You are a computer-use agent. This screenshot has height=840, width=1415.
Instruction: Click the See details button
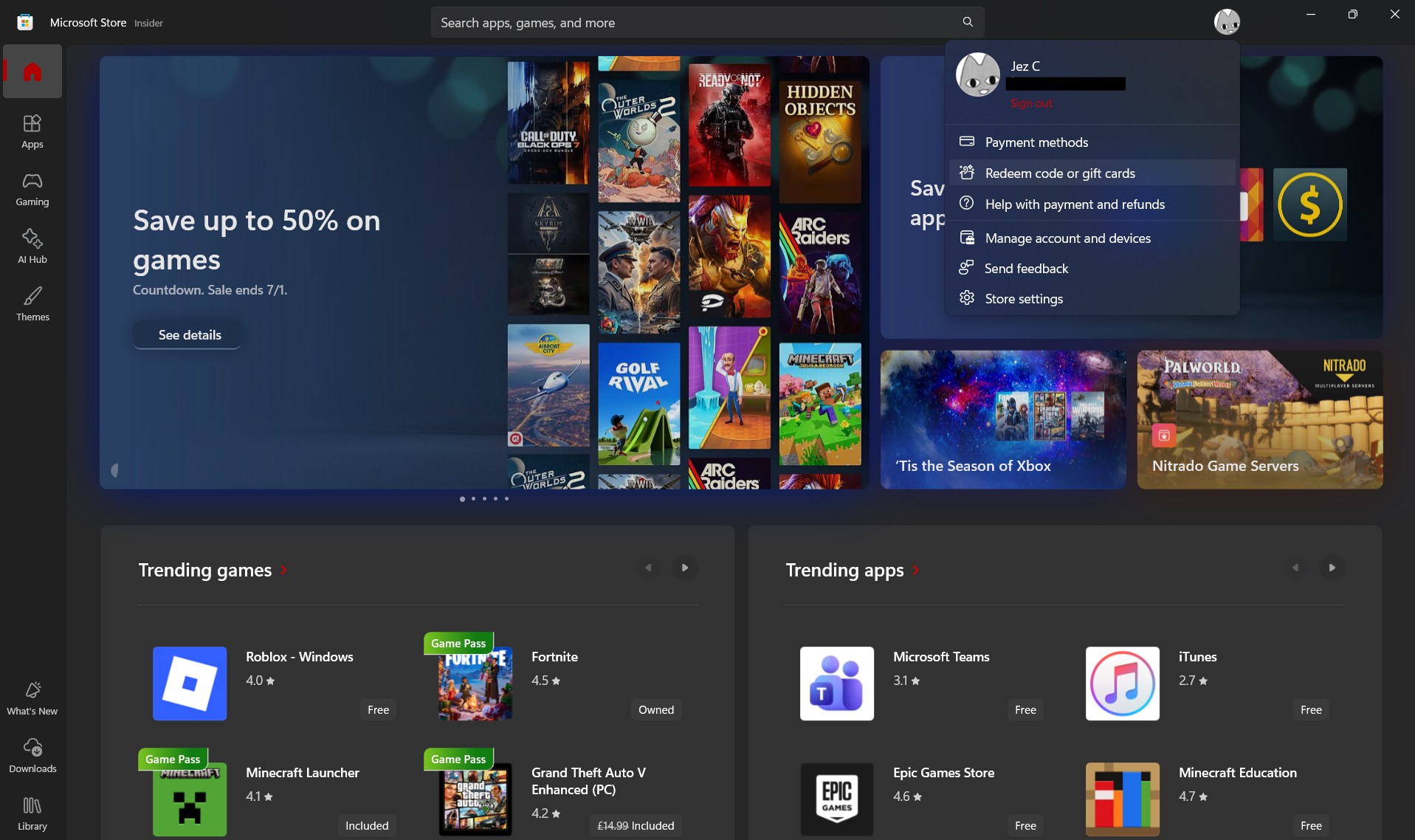click(x=190, y=335)
